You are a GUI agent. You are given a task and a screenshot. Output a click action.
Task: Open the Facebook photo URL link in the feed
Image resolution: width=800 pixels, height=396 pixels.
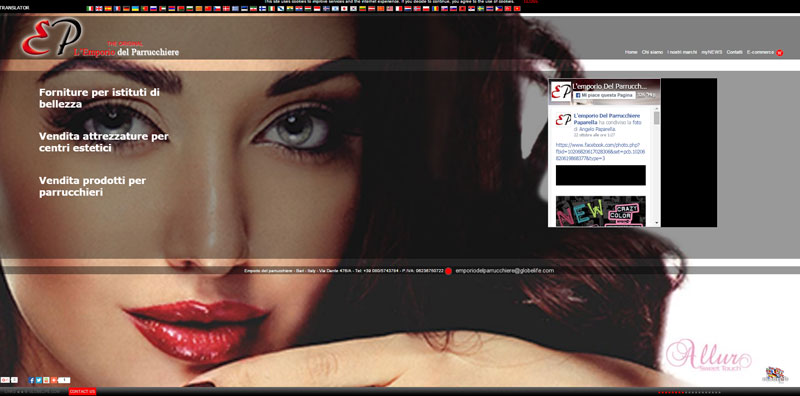pos(601,152)
